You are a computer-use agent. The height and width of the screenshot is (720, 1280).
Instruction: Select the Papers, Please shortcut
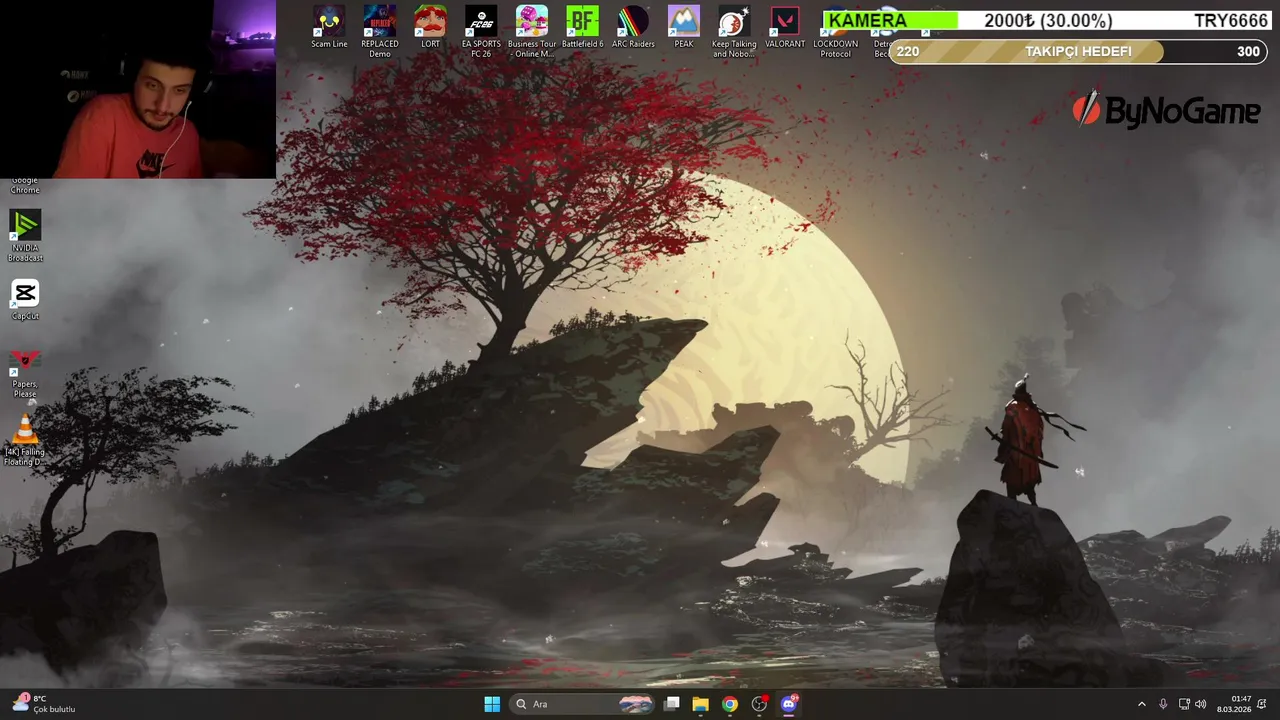point(25,372)
